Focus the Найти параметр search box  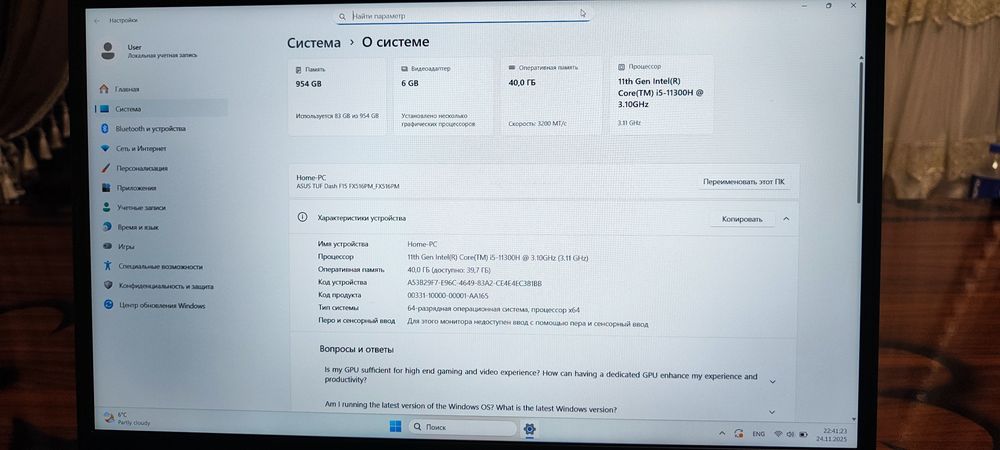click(x=463, y=16)
